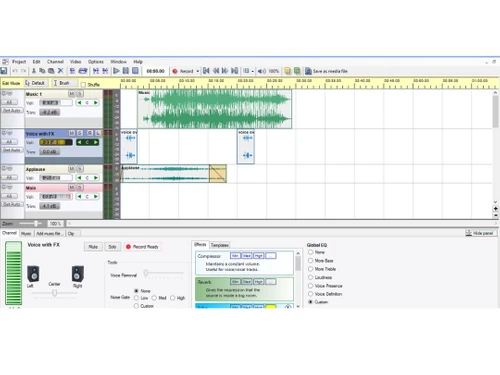Click the Paste icon in the toolbar
This screenshot has width=500, height=375.
pyautogui.click(x=51, y=71)
